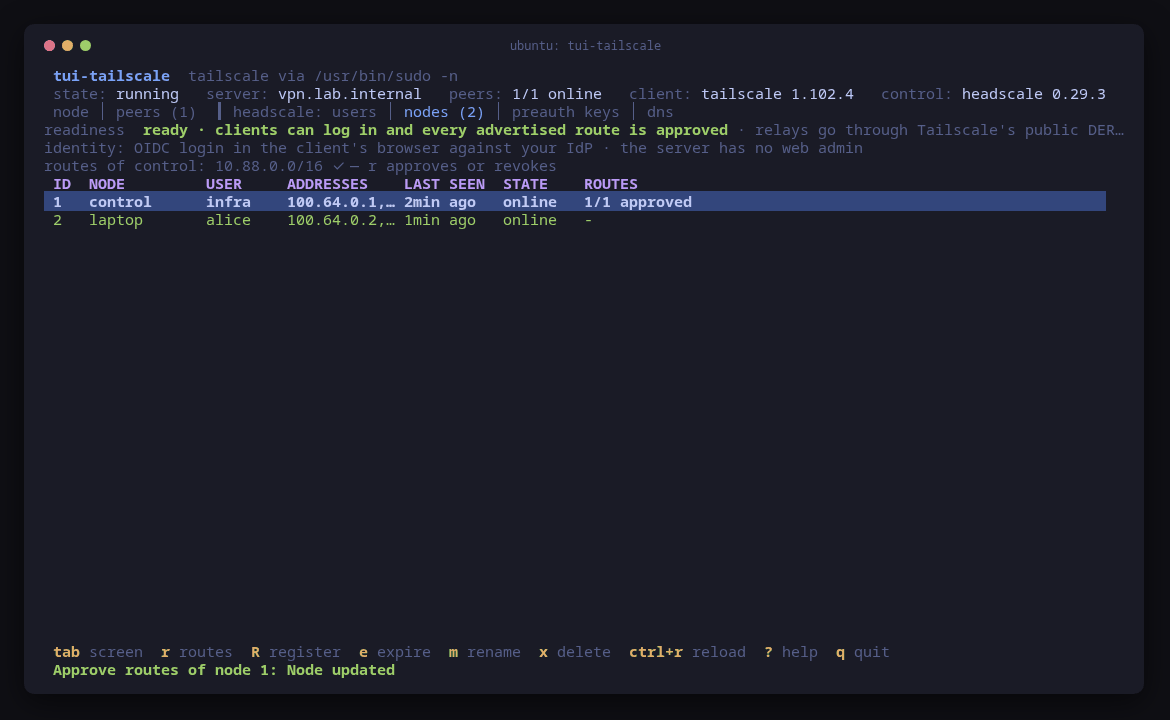Click the '1/1 approved' routes cell
This screenshot has width=1170, height=720.
[x=638, y=202]
